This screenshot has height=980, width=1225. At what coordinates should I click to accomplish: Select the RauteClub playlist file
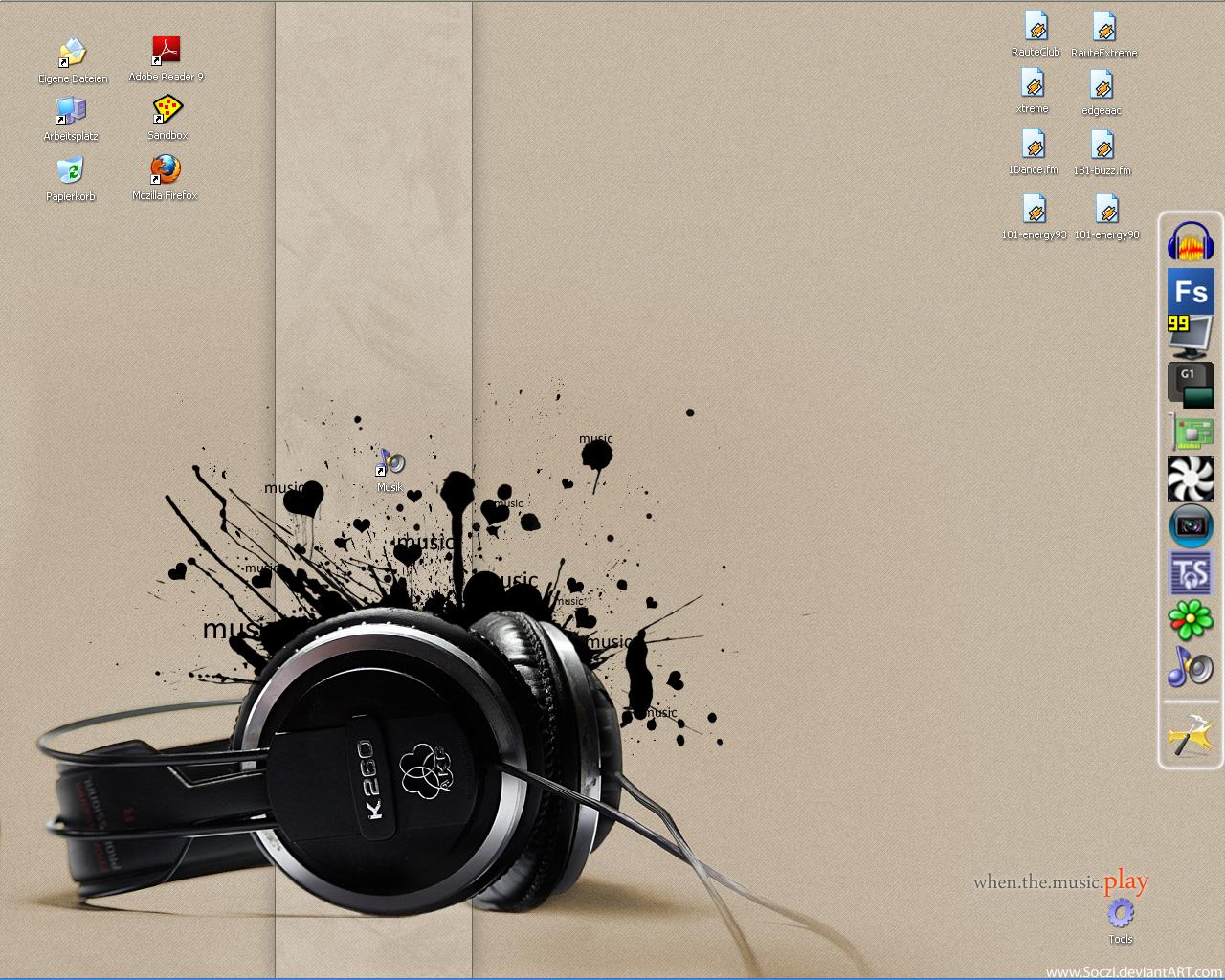[x=1036, y=27]
